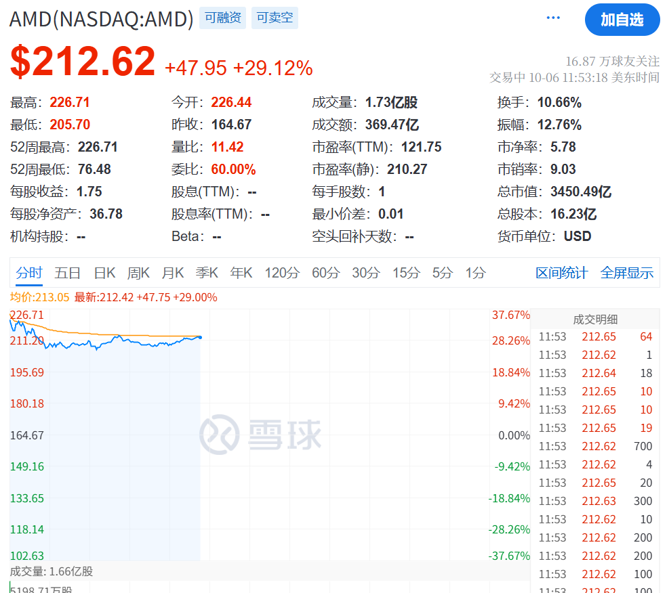Switch to the 15分 interval chart
This screenshot has height=593, width=667.
coord(405,273)
